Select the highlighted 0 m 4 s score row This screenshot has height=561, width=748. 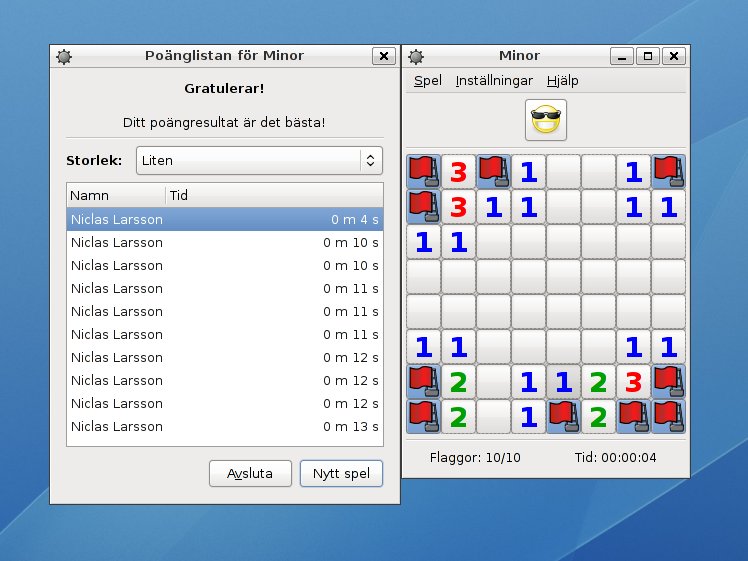click(x=224, y=220)
